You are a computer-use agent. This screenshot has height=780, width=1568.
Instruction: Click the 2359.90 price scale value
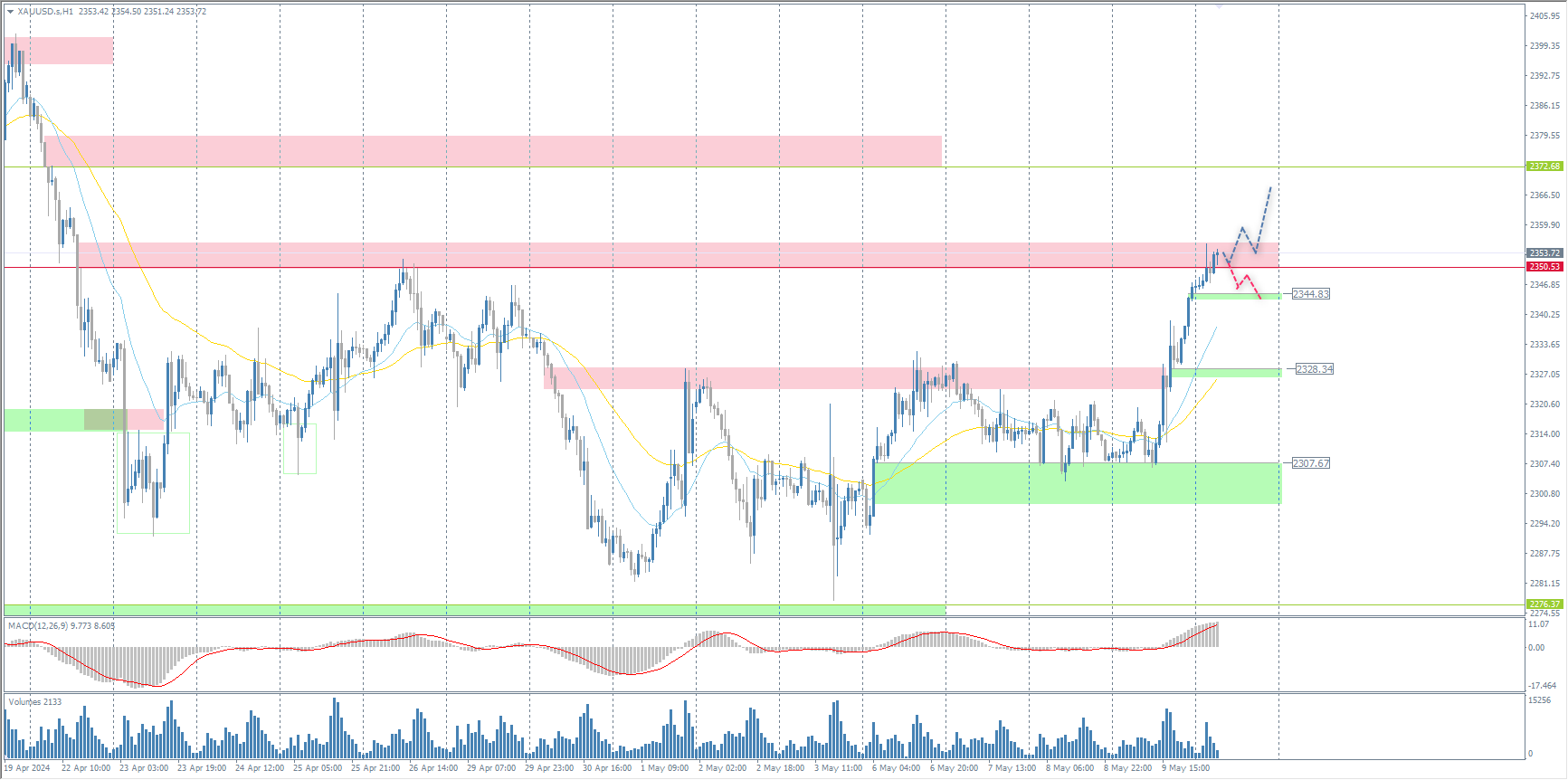1544,225
